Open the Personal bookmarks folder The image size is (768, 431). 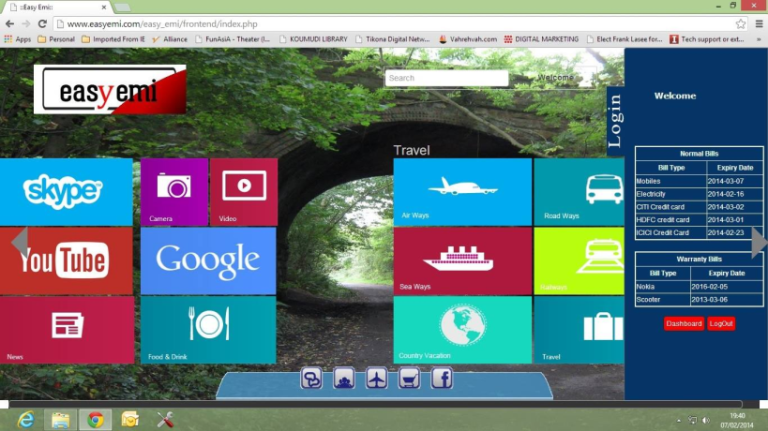click(x=56, y=39)
